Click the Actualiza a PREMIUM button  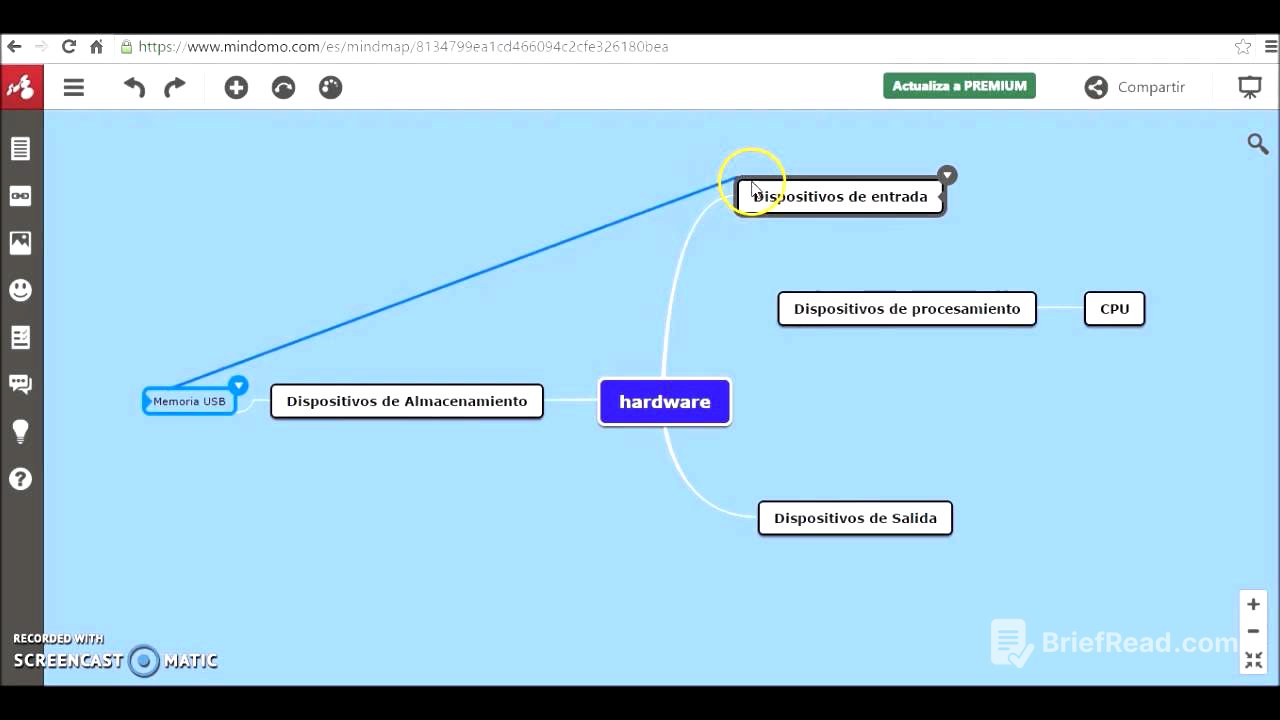pyautogui.click(x=959, y=86)
